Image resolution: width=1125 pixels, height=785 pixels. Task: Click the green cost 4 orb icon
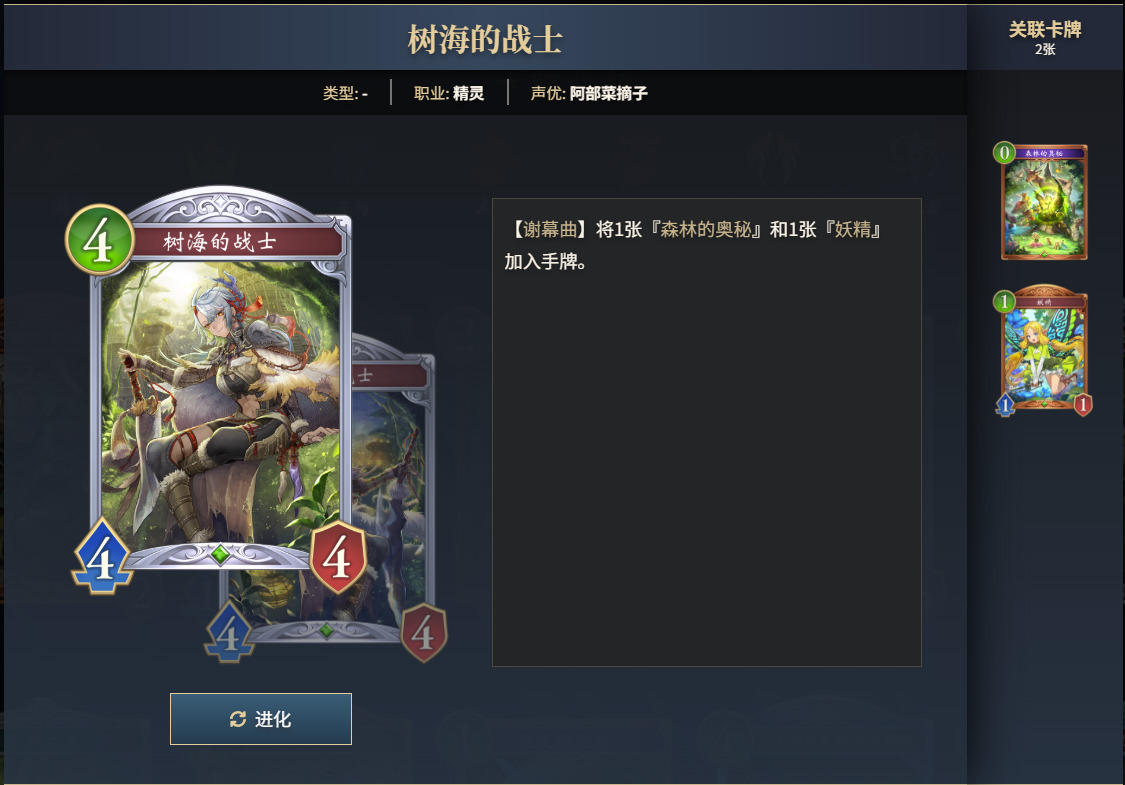click(x=99, y=240)
